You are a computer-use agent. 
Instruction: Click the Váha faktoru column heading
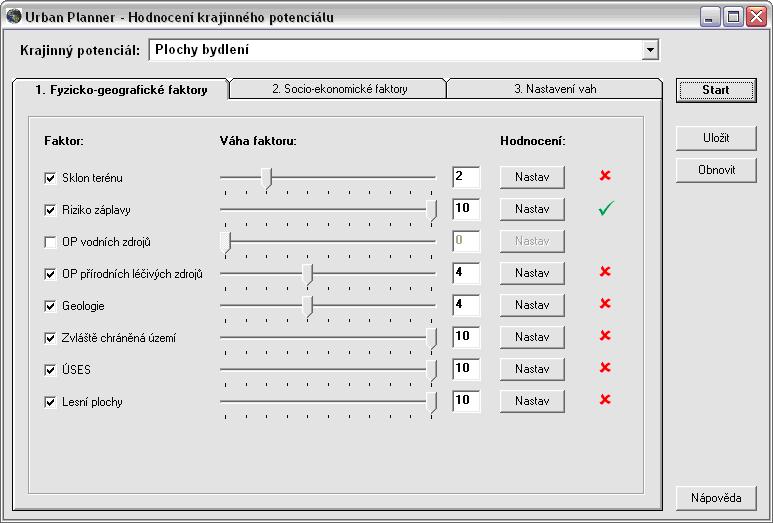(x=258, y=141)
